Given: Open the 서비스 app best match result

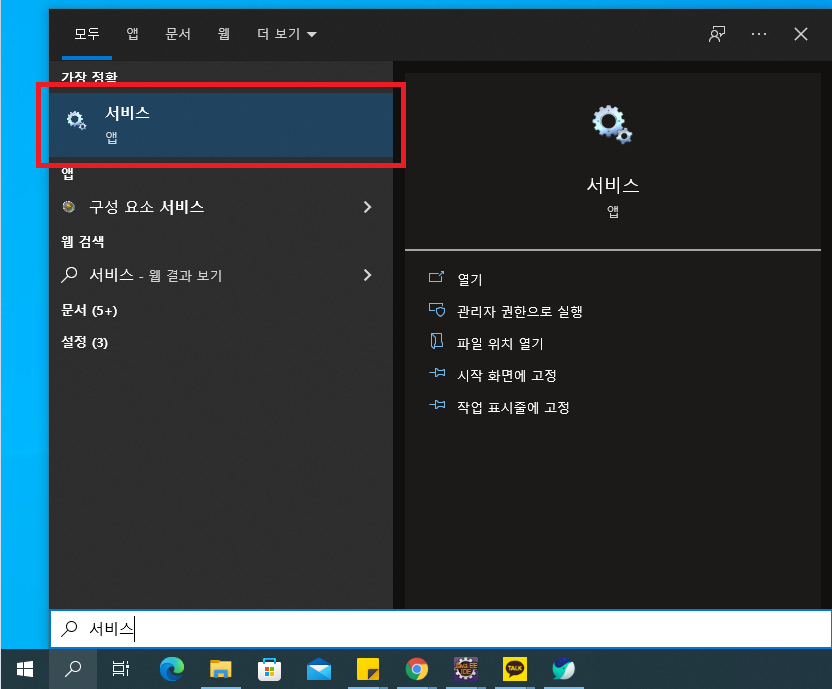Looking at the screenshot, I should 221,125.
